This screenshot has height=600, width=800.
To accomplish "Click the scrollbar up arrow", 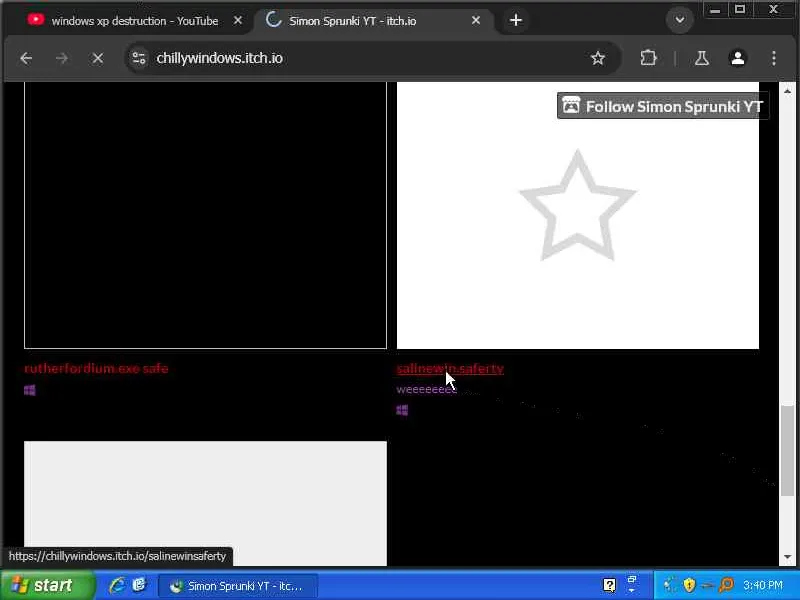I will tap(787, 91).
